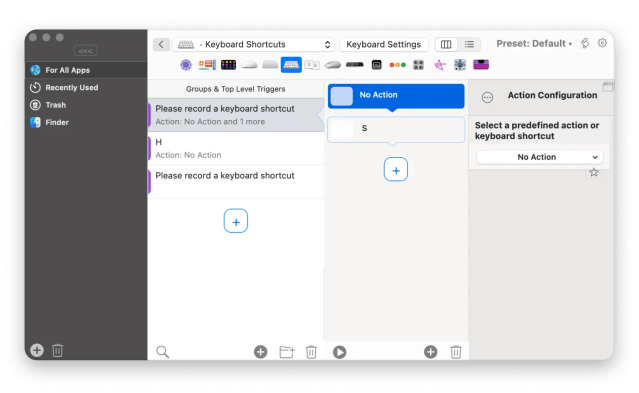Create a new folder group
This screenshot has width=639, height=393.
point(287,352)
